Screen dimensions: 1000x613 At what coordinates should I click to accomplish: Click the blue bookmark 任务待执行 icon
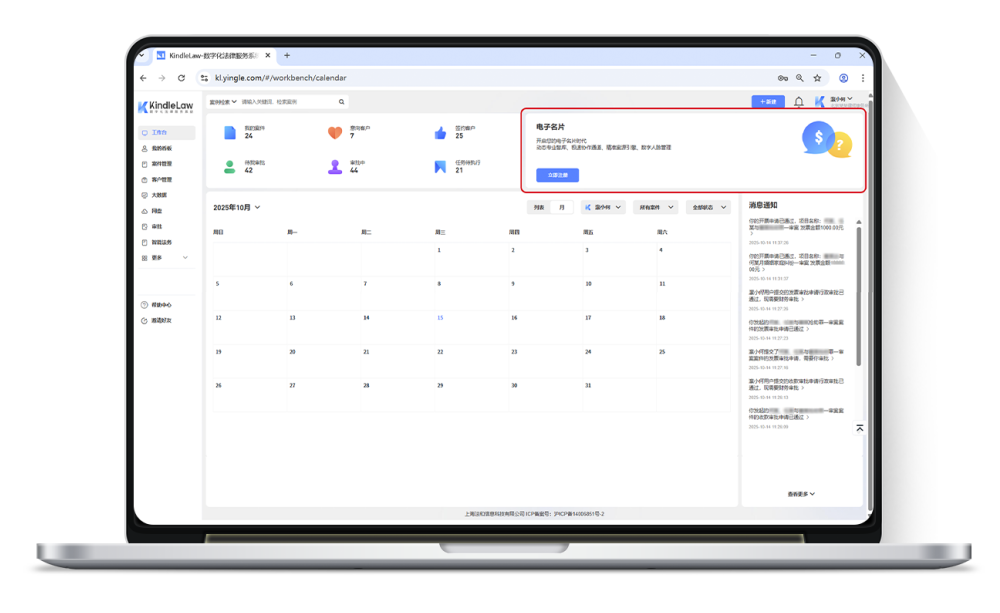coord(440,167)
